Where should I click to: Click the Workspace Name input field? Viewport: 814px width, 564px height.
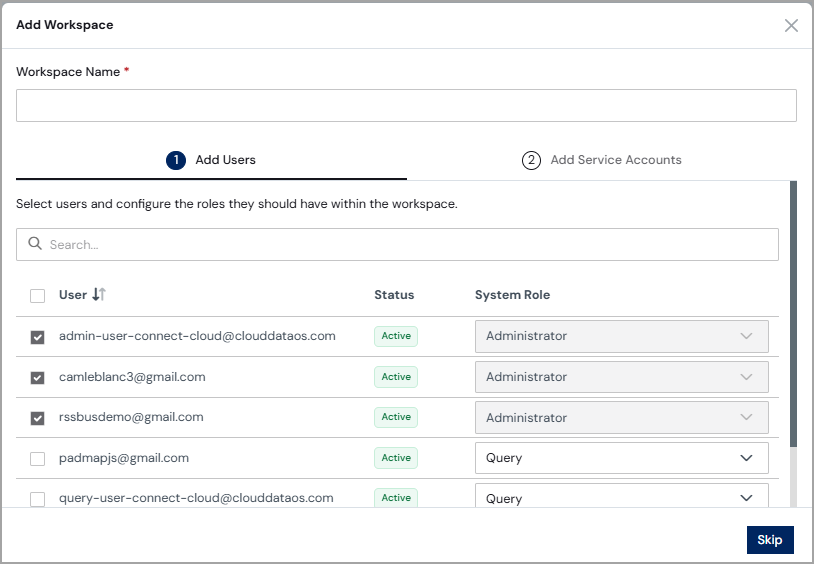406,105
